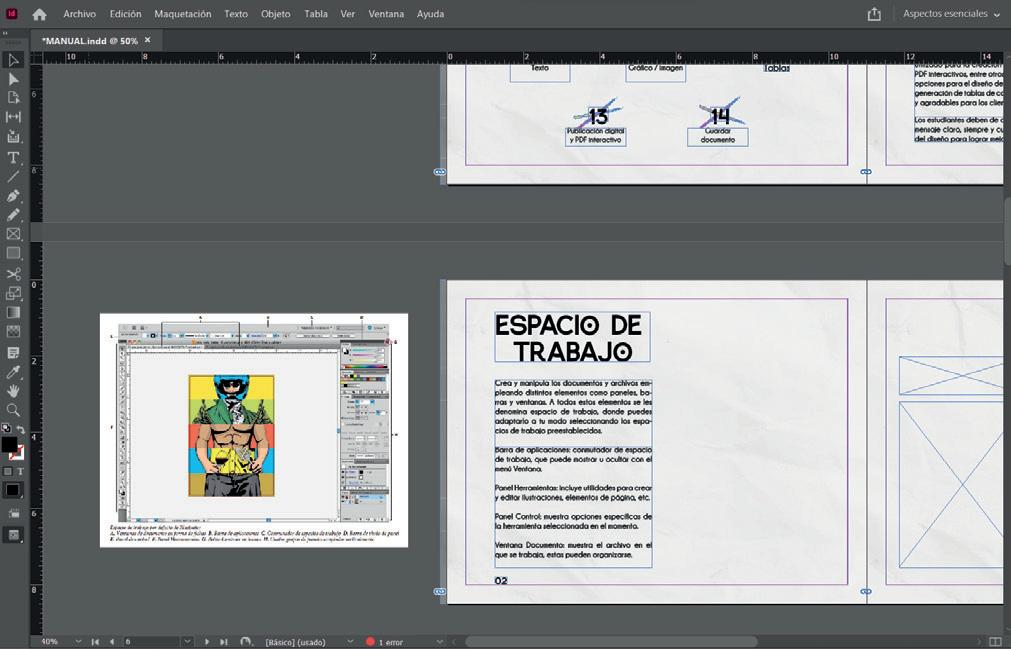Viewport: 1011px width, 649px height.
Task: Toggle the screen mode button
Action: pyautogui.click(x=14, y=535)
